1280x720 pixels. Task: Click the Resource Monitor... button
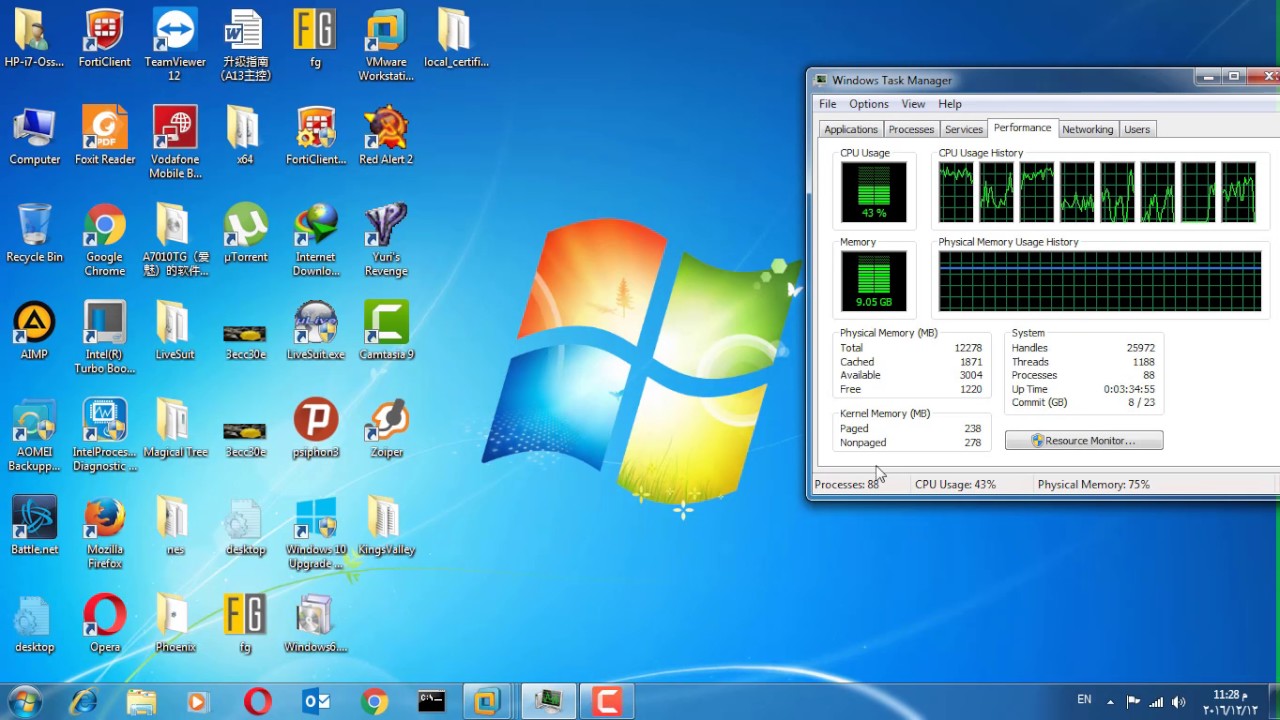(x=1084, y=440)
